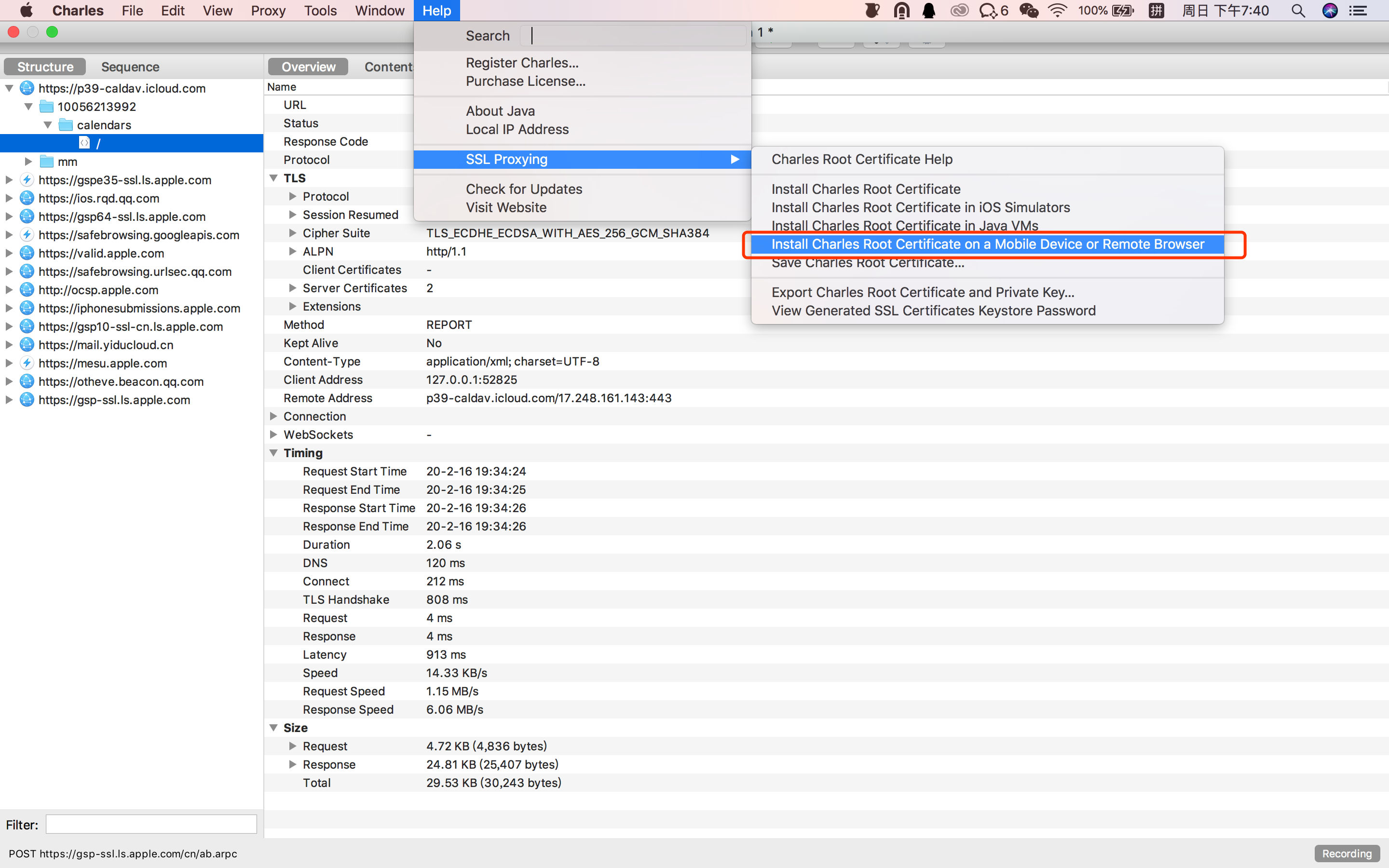
Task: Expand the Cipher Suite row
Action: (x=293, y=233)
